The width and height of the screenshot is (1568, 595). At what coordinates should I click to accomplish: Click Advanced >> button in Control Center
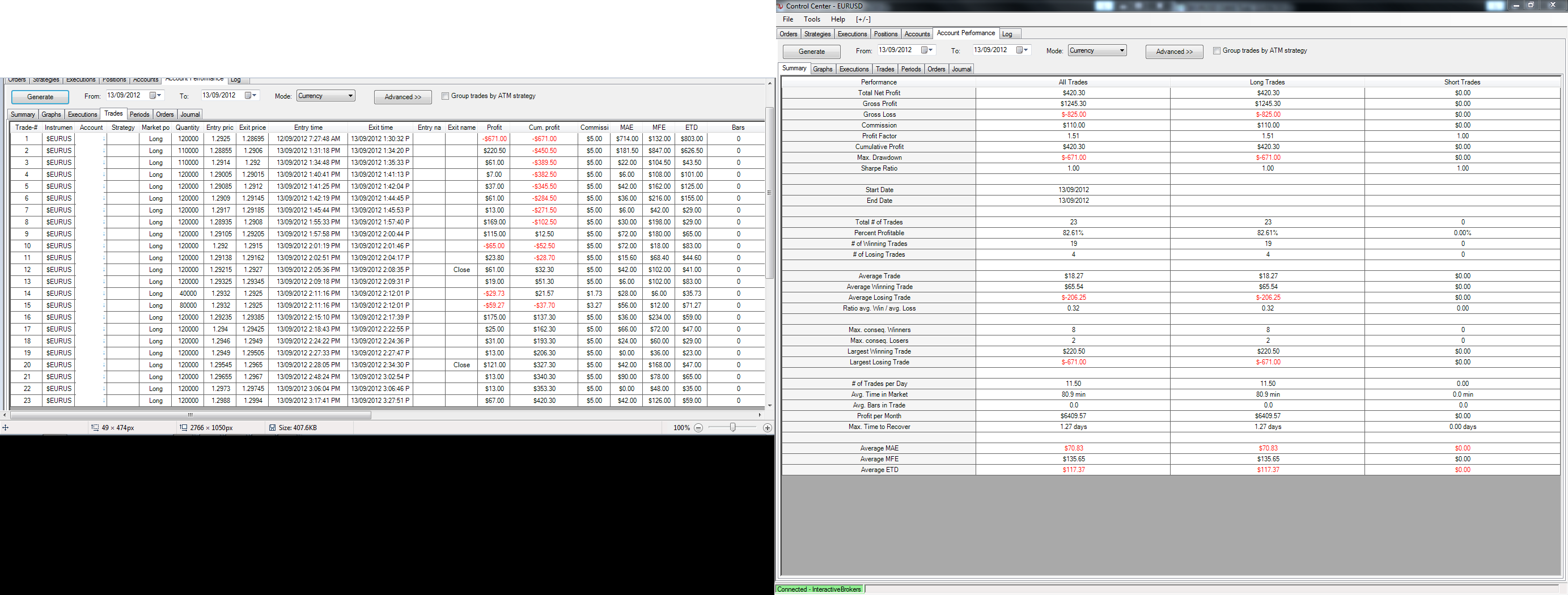coord(1174,52)
